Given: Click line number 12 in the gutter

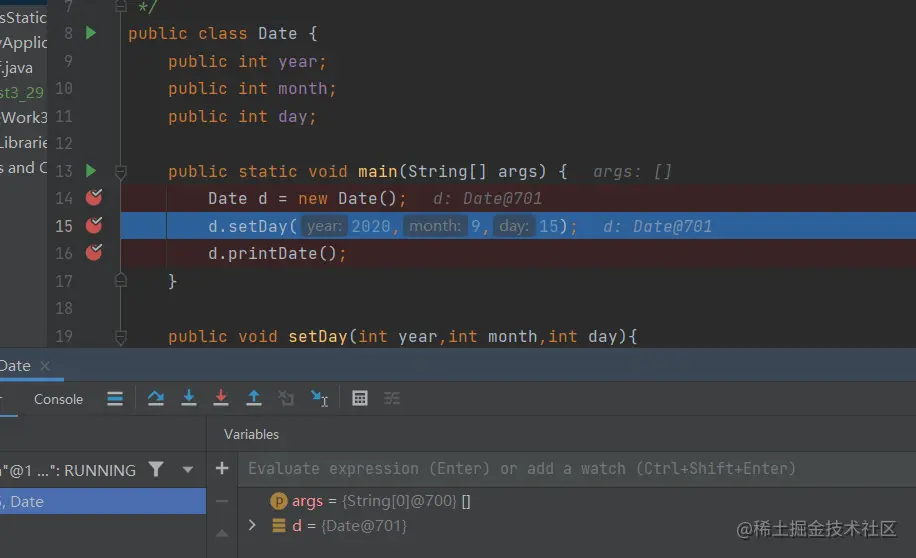Looking at the screenshot, I should [x=64, y=143].
